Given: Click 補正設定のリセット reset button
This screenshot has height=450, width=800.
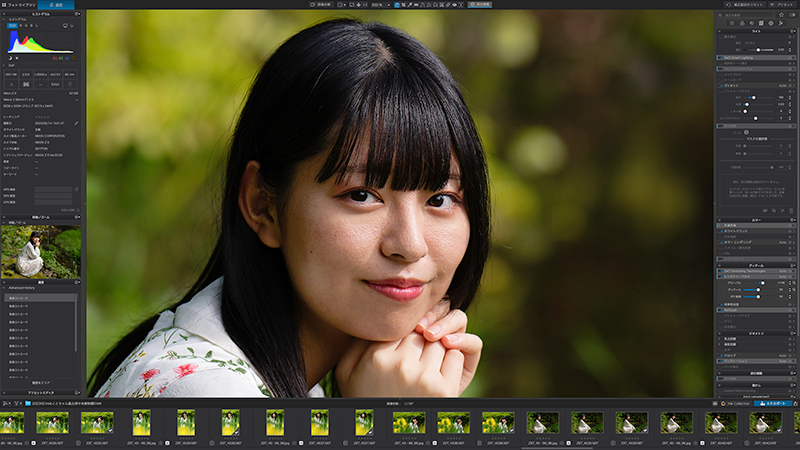Looking at the screenshot, I should pyautogui.click(x=745, y=5).
